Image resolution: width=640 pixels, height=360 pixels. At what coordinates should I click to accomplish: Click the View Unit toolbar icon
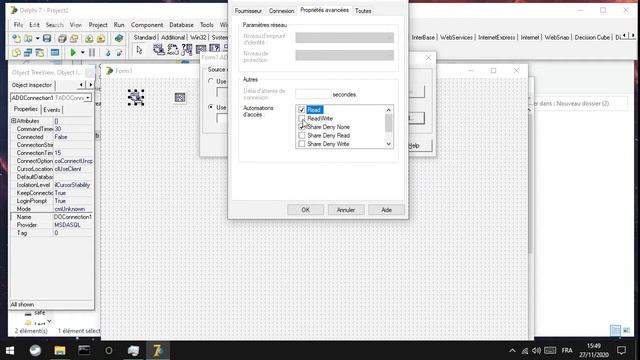(16, 52)
